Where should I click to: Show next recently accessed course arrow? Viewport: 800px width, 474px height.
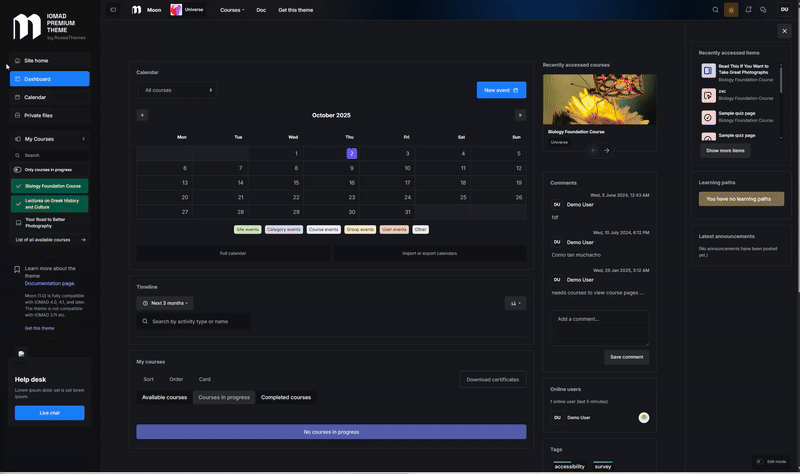click(606, 150)
